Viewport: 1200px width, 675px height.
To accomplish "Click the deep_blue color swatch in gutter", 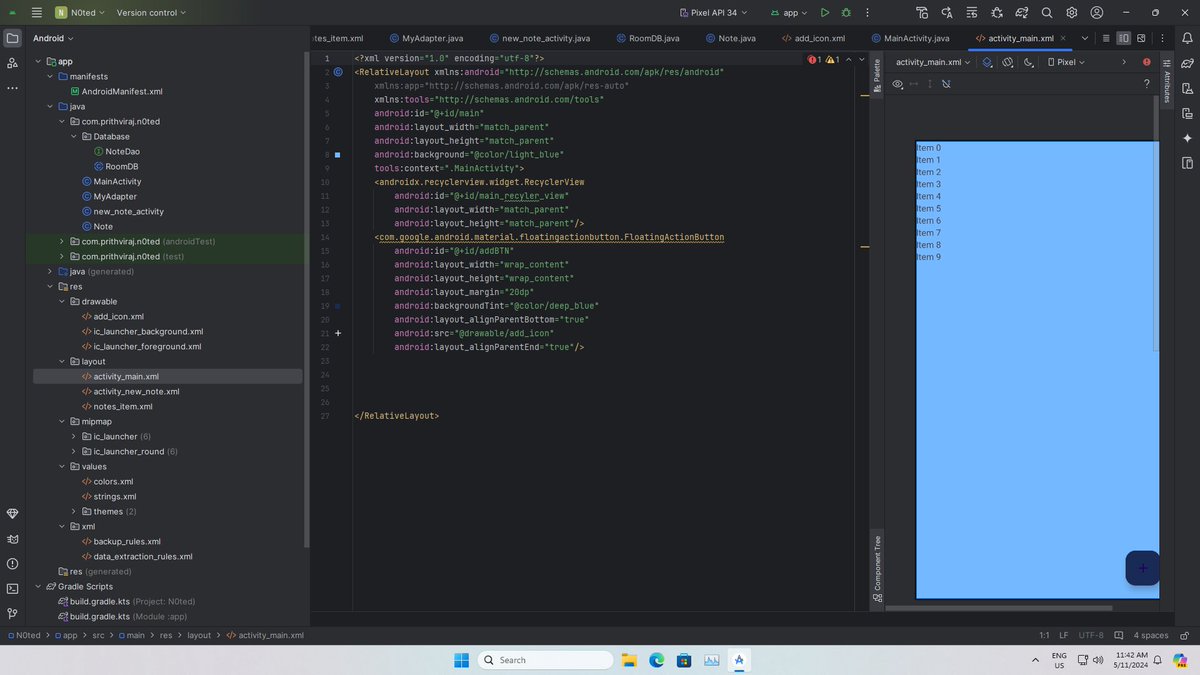I will (338, 305).
